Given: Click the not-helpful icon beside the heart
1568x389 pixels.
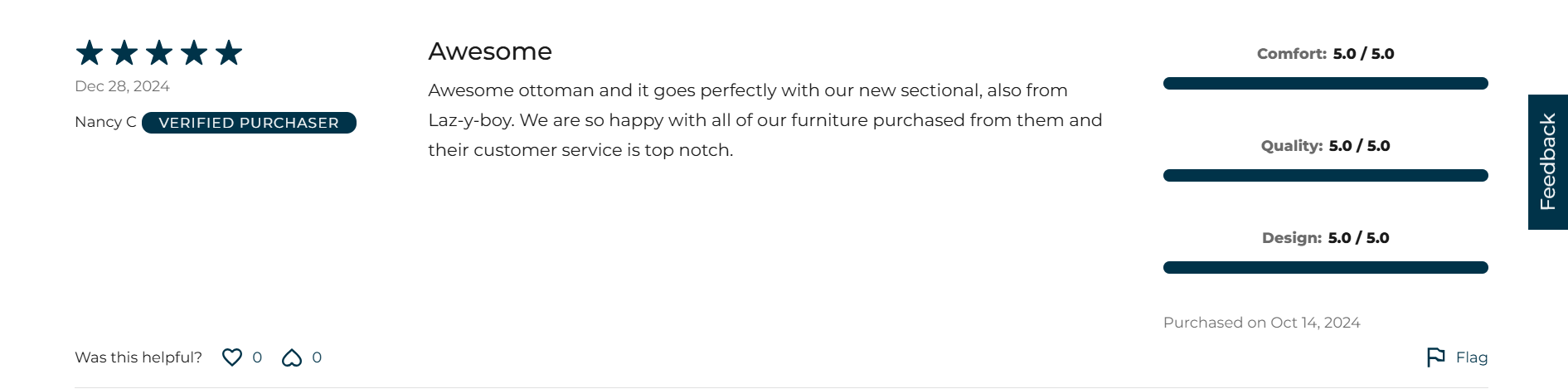Looking at the screenshot, I should (x=292, y=357).
